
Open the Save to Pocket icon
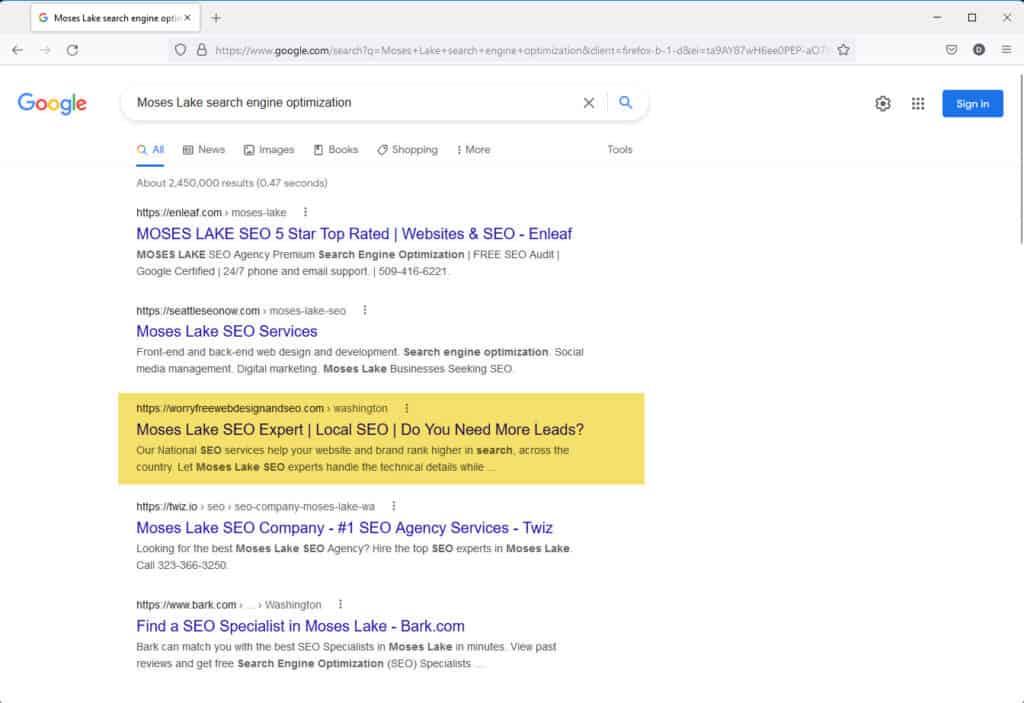pos(951,50)
